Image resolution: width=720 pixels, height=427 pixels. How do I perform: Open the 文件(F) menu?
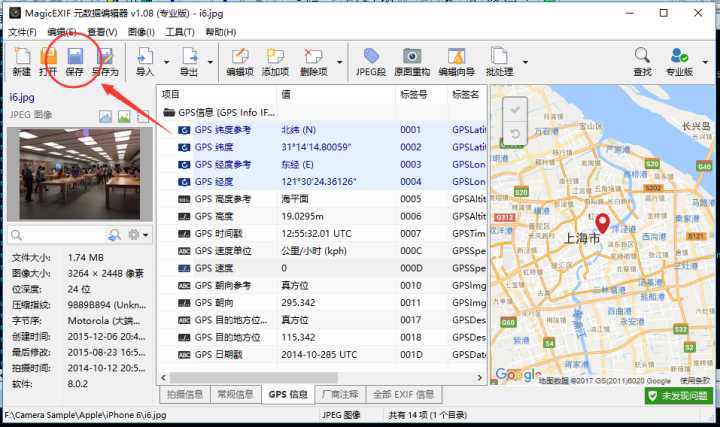point(22,32)
